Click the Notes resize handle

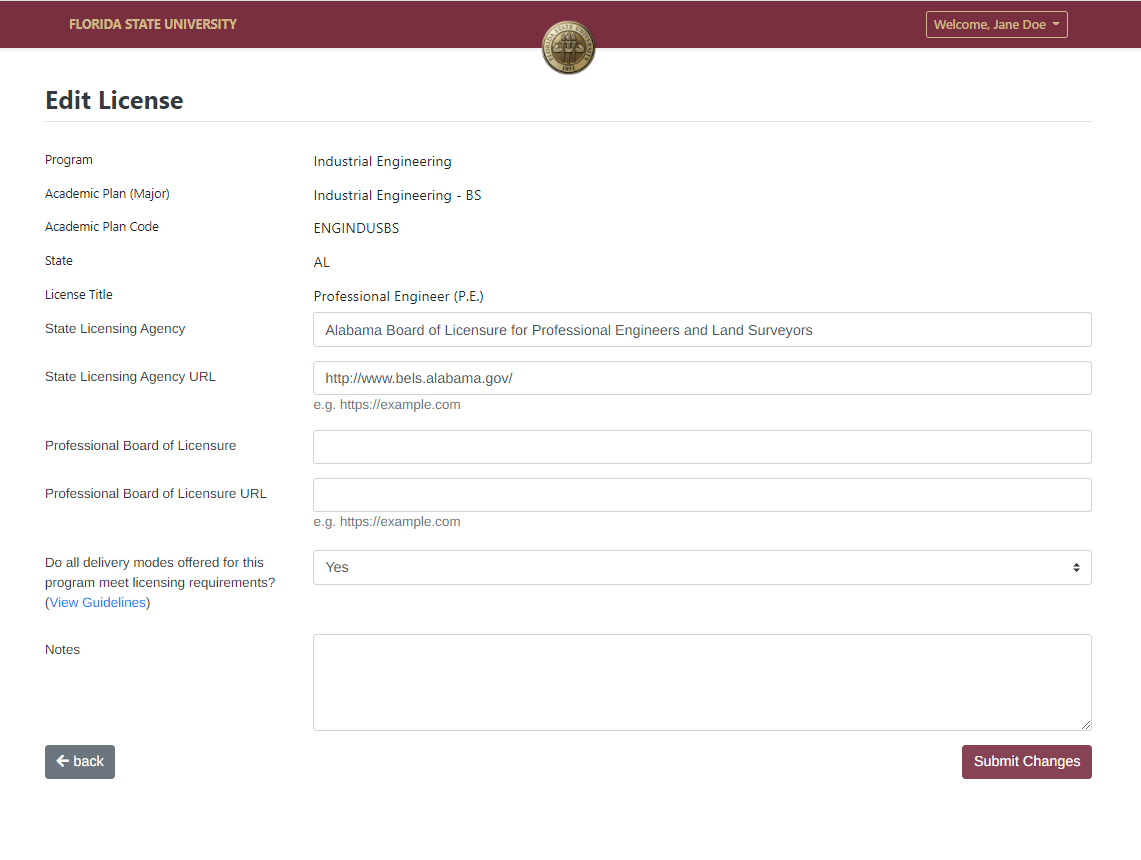pos(1086,725)
